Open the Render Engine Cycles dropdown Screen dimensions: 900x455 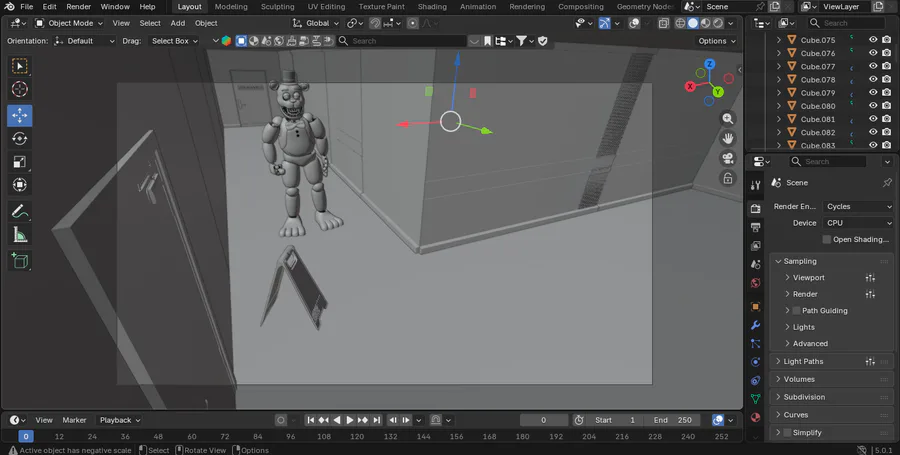tap(859, 207)
